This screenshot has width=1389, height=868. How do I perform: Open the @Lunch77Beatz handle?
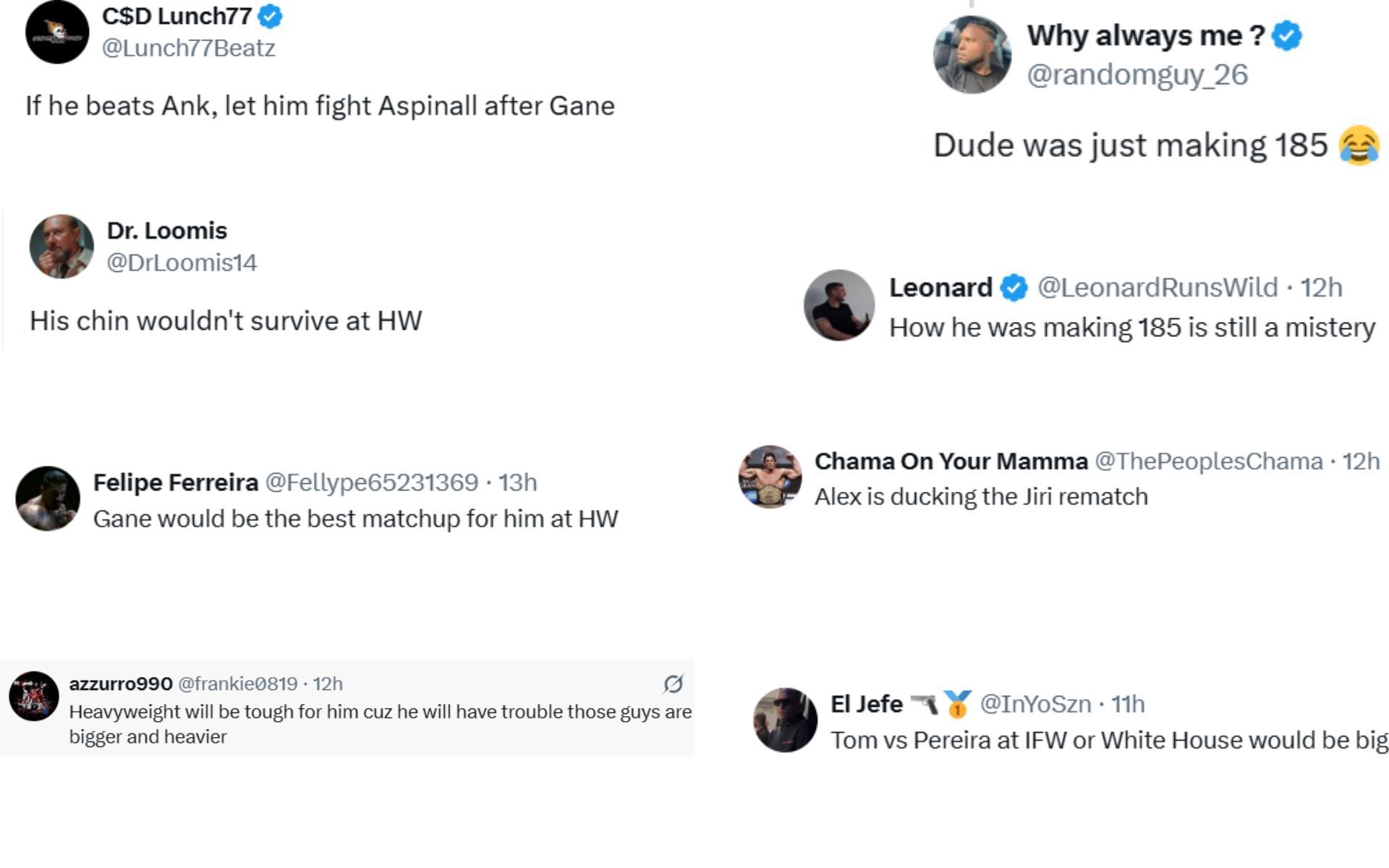click(x=188, y=48)
